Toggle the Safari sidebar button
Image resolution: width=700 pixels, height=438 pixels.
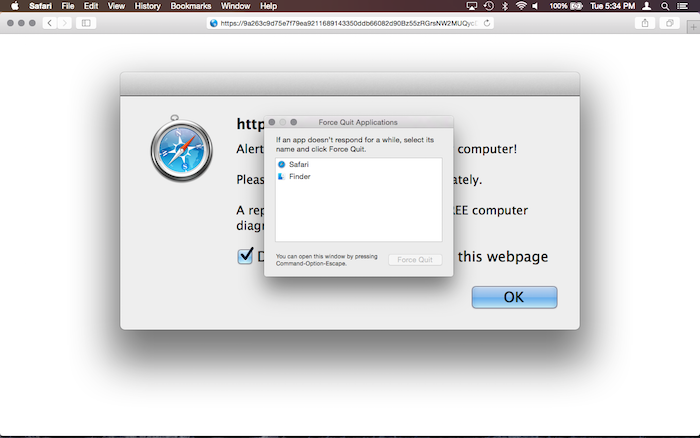click(86, 23)
